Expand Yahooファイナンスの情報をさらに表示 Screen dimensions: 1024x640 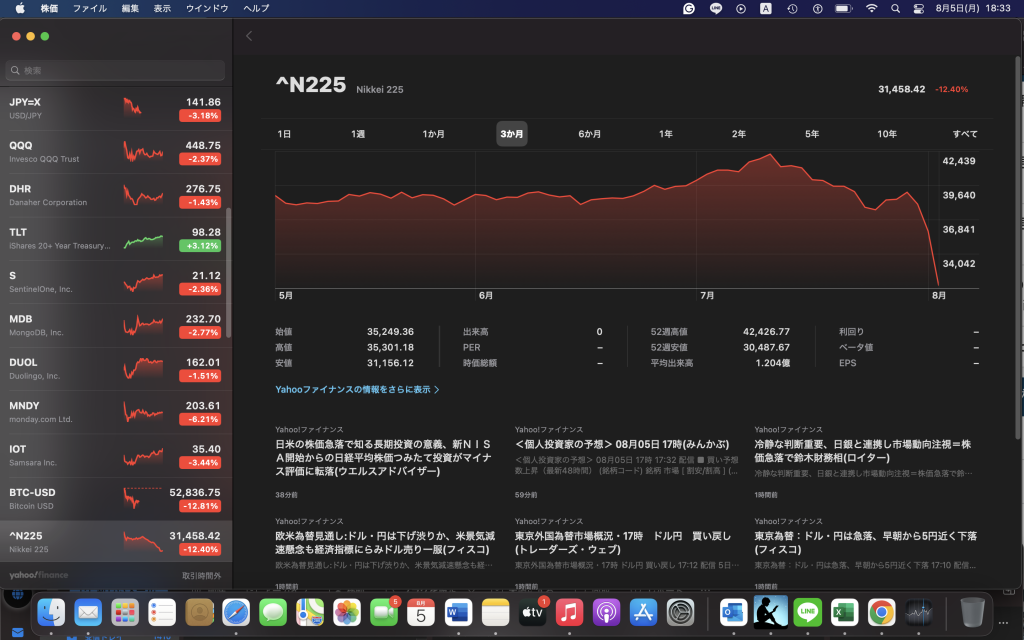[357, 389]
